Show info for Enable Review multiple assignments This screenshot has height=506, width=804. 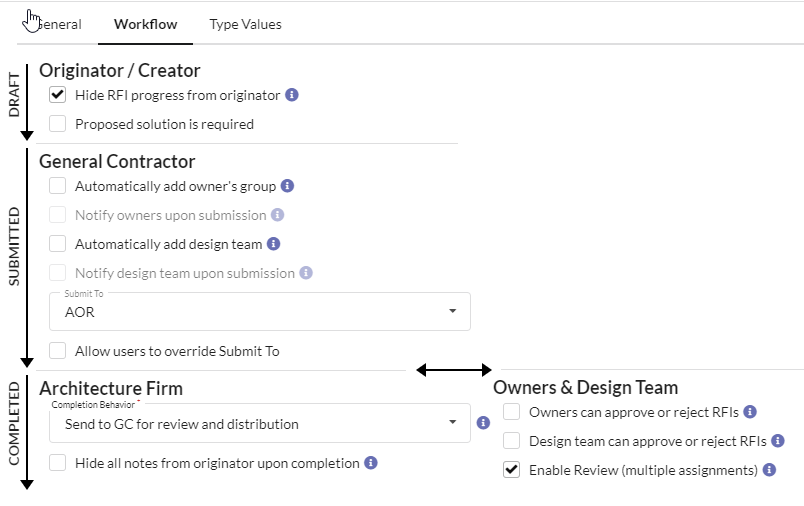769,470
